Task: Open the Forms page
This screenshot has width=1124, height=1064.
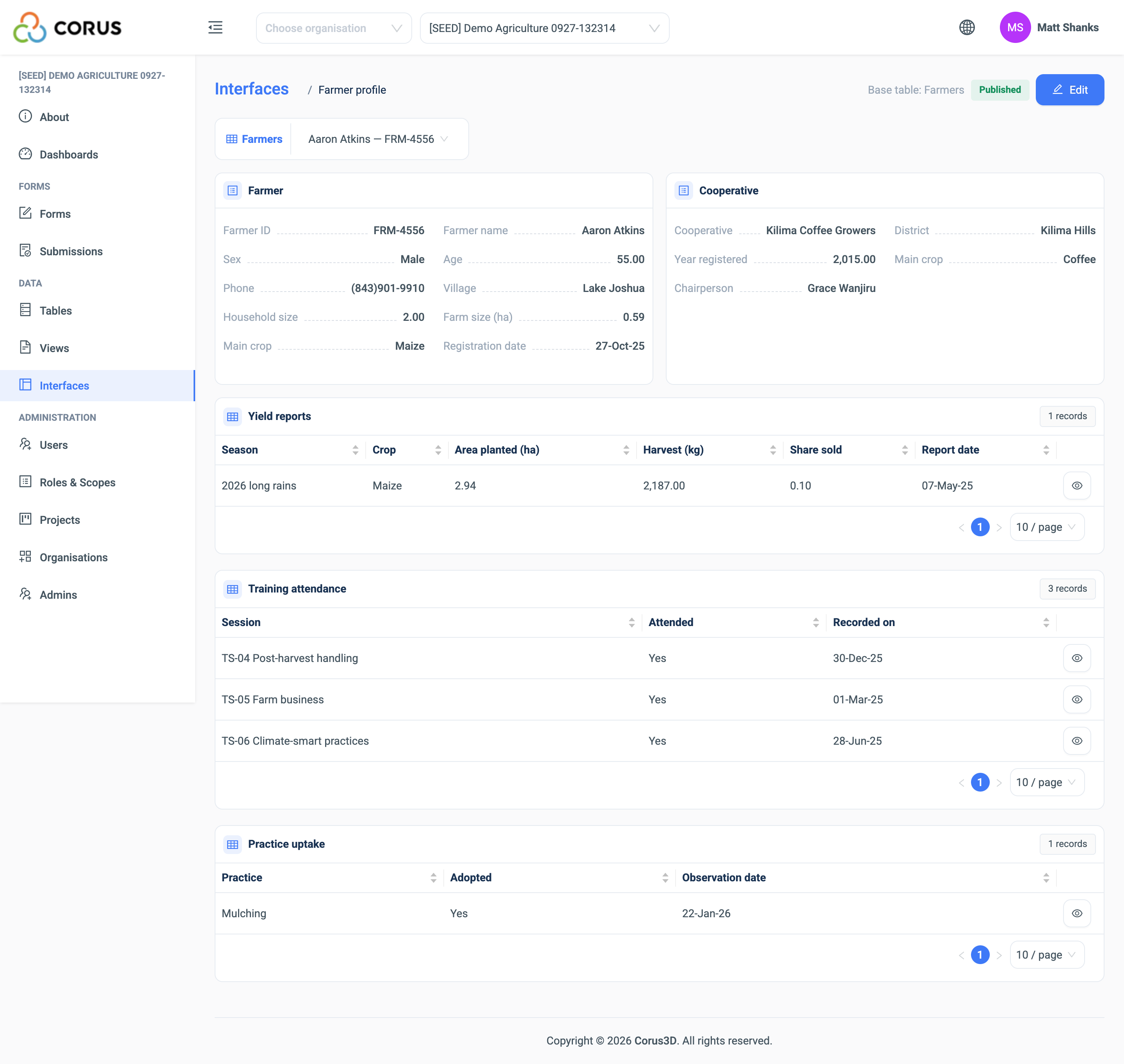Action: 98,214
